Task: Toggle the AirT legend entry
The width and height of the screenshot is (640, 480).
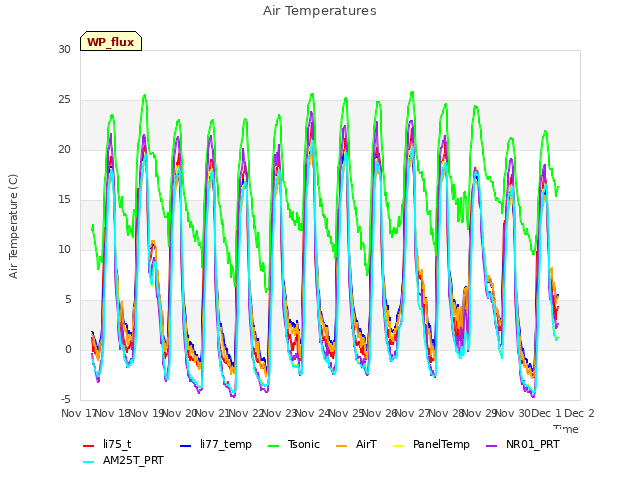Action: (356, 444)
